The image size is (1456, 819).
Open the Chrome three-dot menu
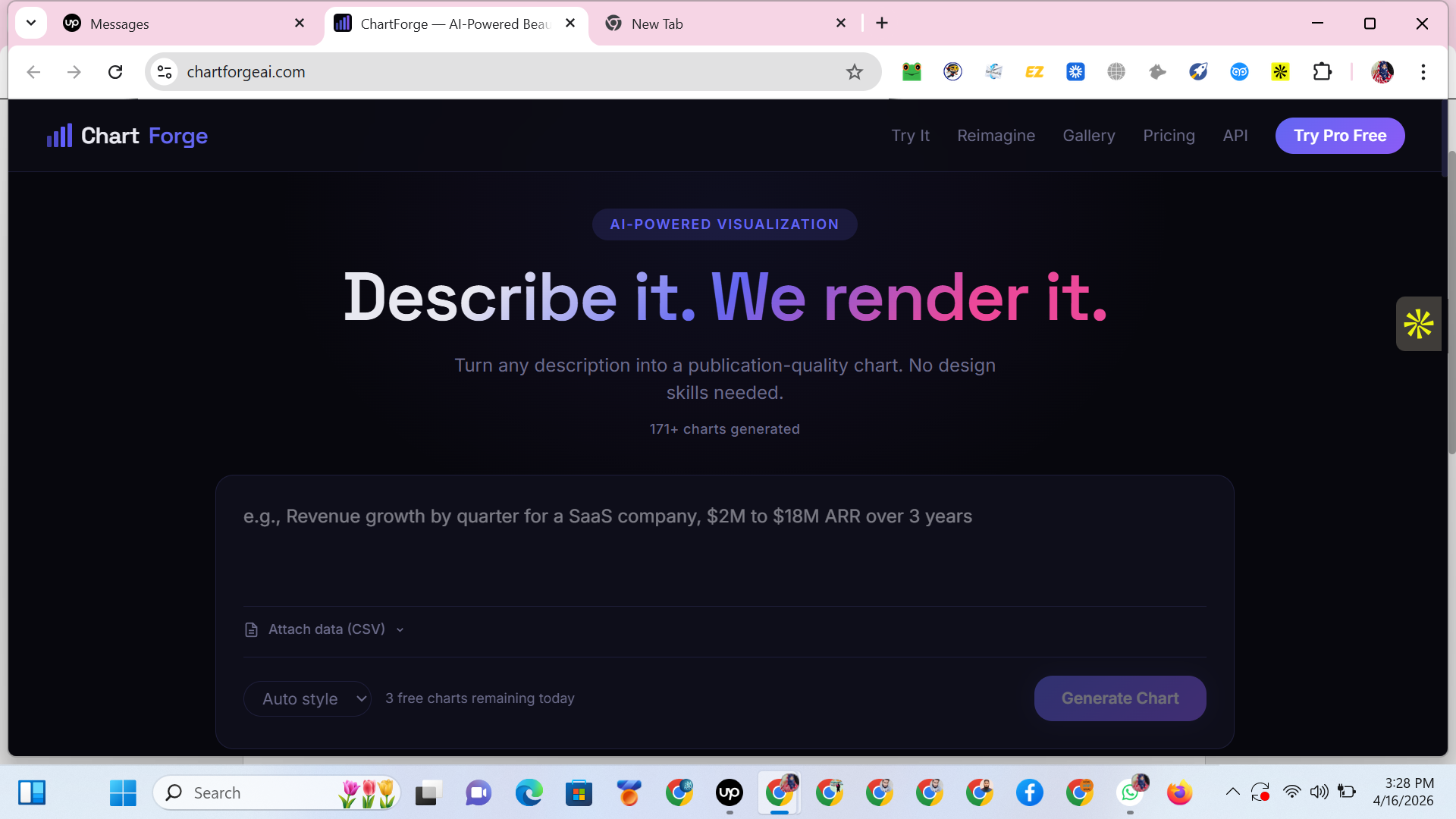(1423, 72)
